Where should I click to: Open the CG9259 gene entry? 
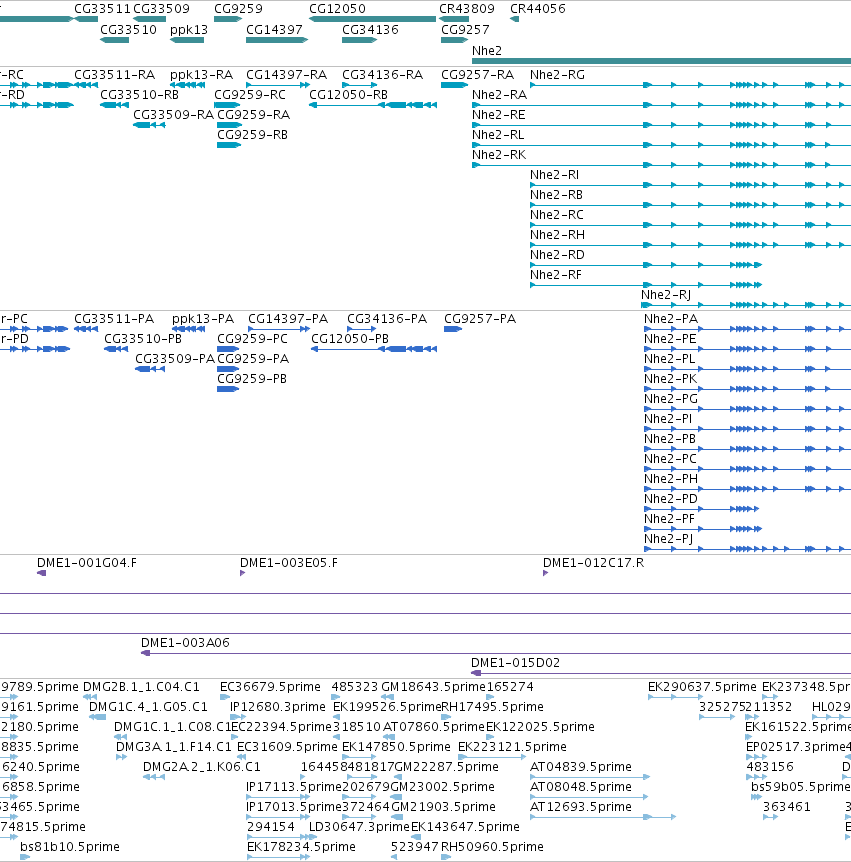(238, 9)
